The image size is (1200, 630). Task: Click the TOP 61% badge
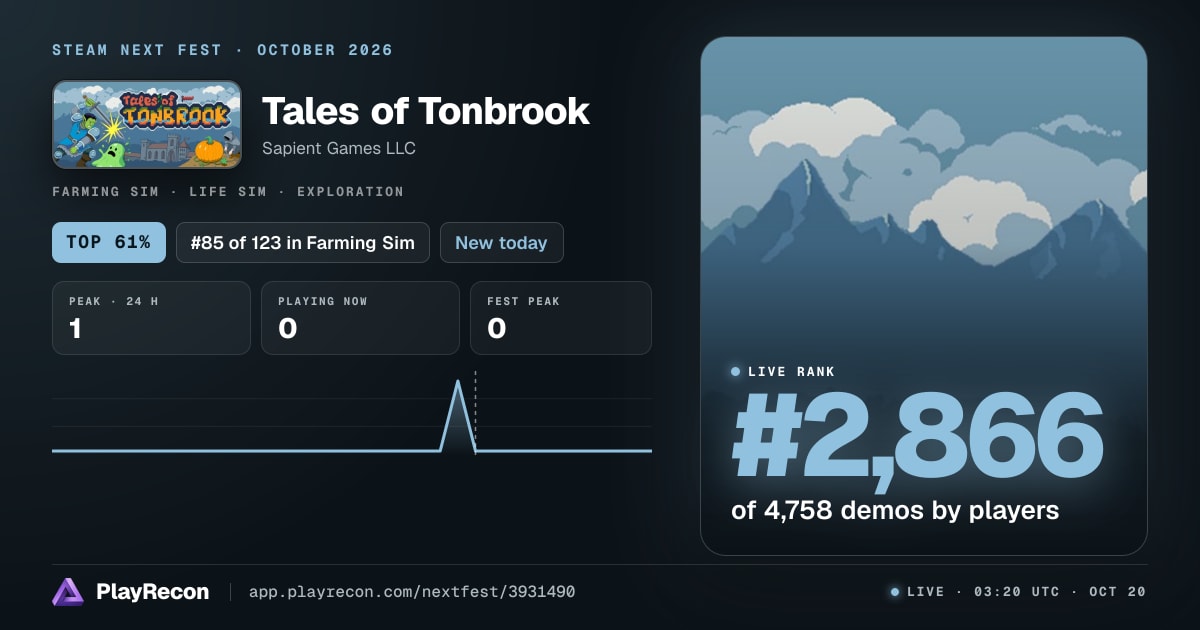109,243
